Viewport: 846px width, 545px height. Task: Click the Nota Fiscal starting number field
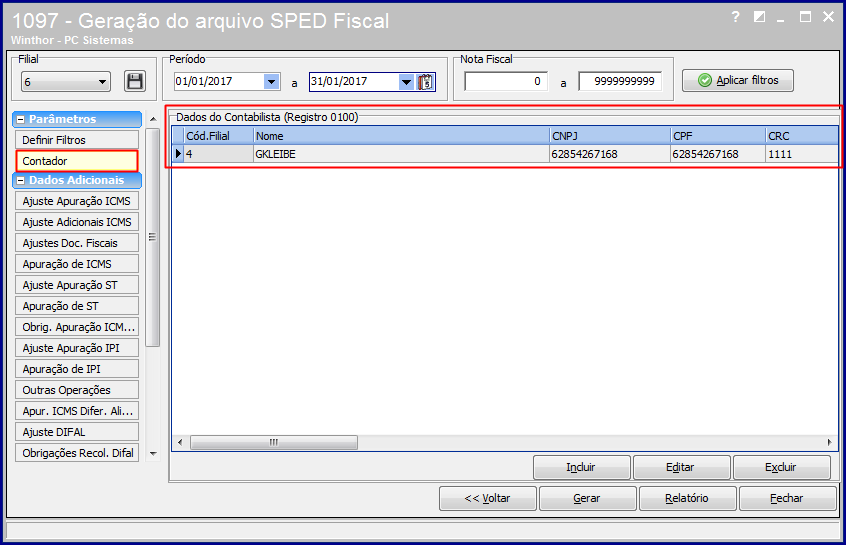[506, 81]
